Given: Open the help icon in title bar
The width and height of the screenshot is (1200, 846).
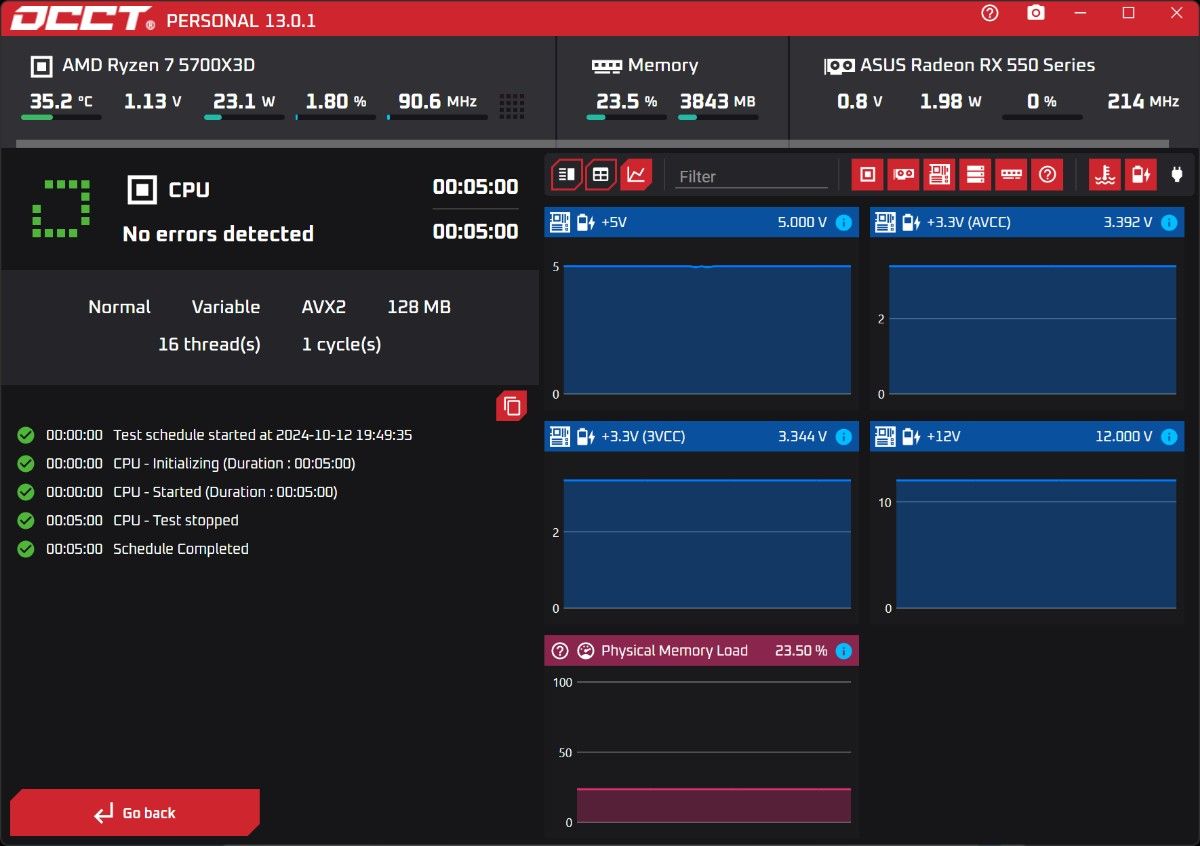Looking at the screenshot, I should (990, 13).
